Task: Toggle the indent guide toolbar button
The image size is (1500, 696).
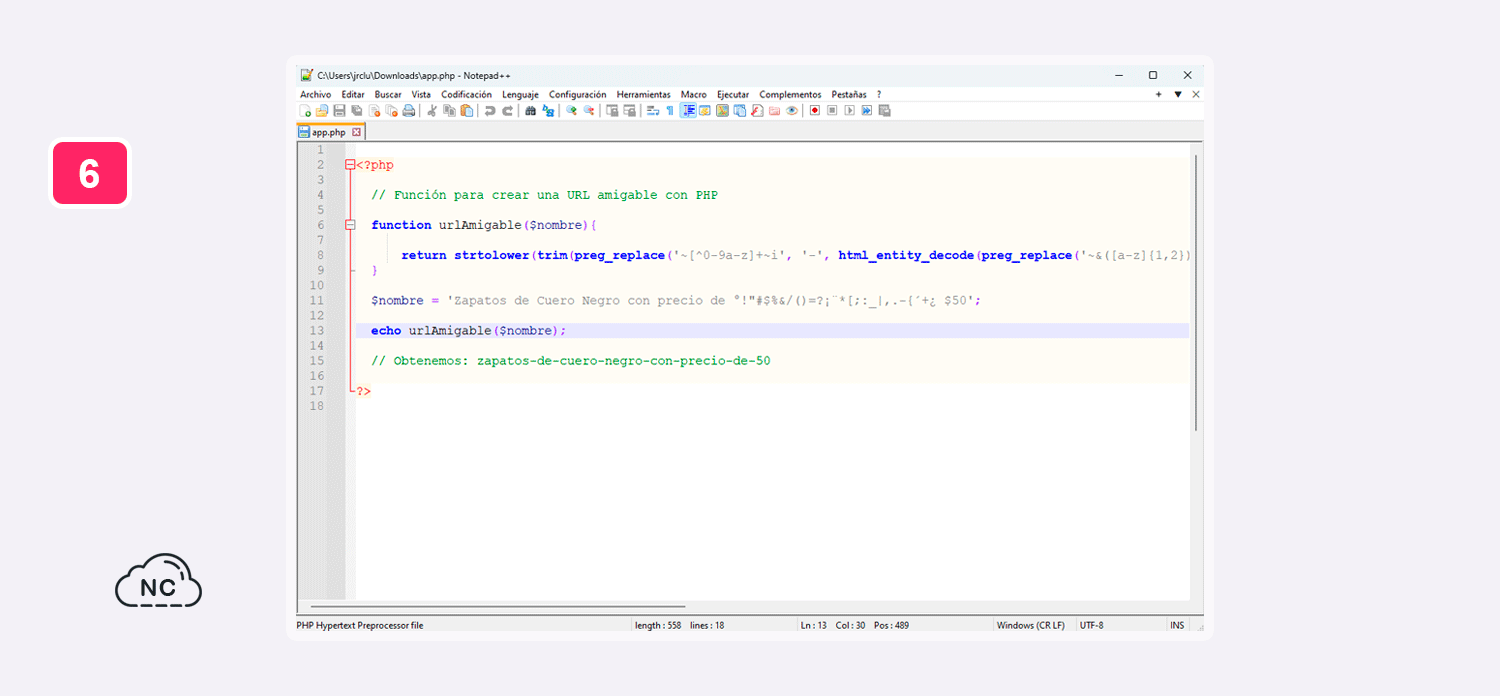Action: [x=688, y=111]
